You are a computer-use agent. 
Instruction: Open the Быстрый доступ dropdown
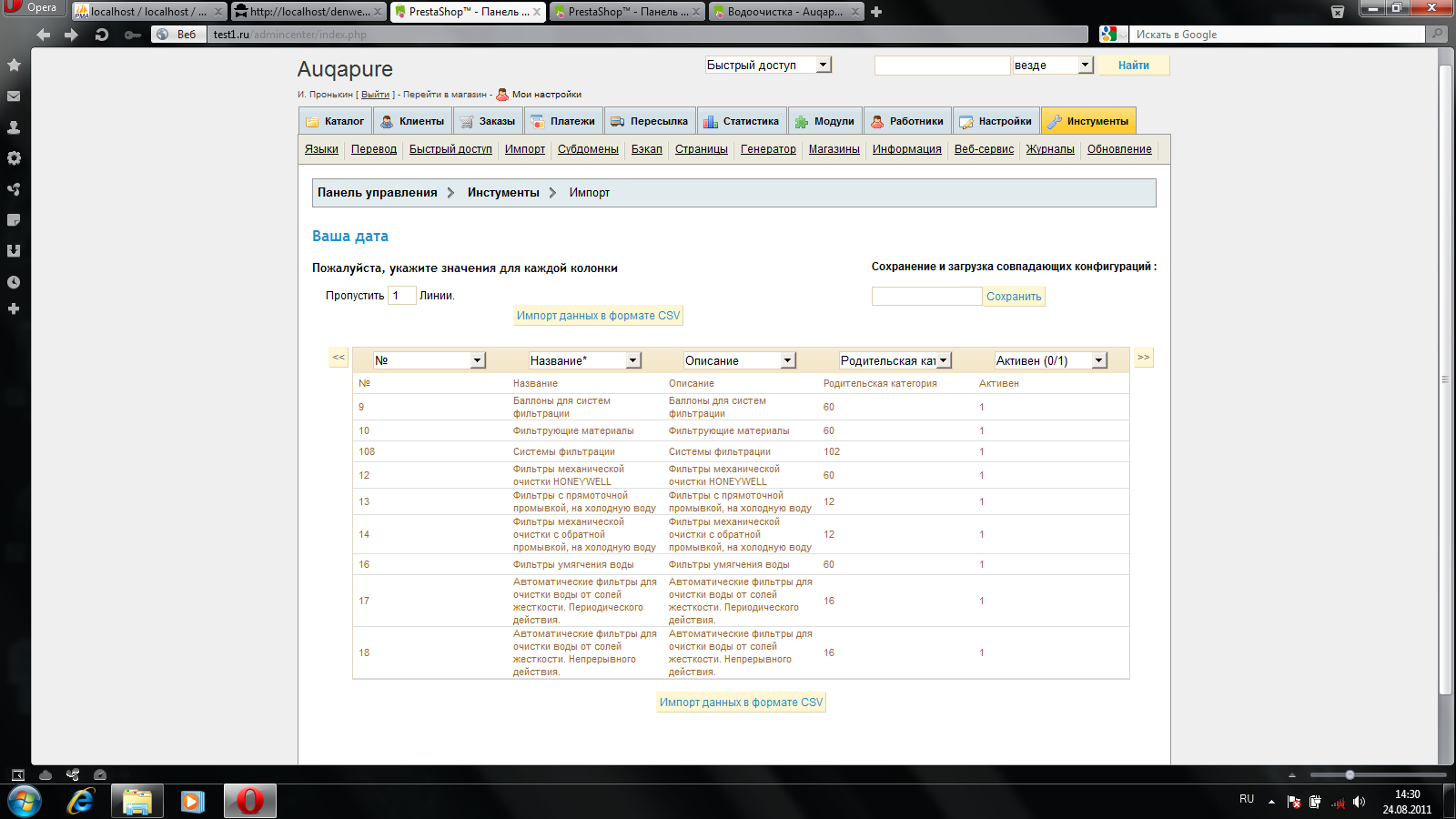(x=769, y=66)
